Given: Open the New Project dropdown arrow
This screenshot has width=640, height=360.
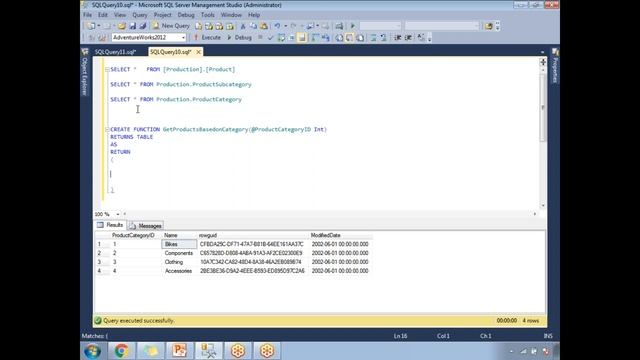Looking at the screenshot, I should click(99, 26).
